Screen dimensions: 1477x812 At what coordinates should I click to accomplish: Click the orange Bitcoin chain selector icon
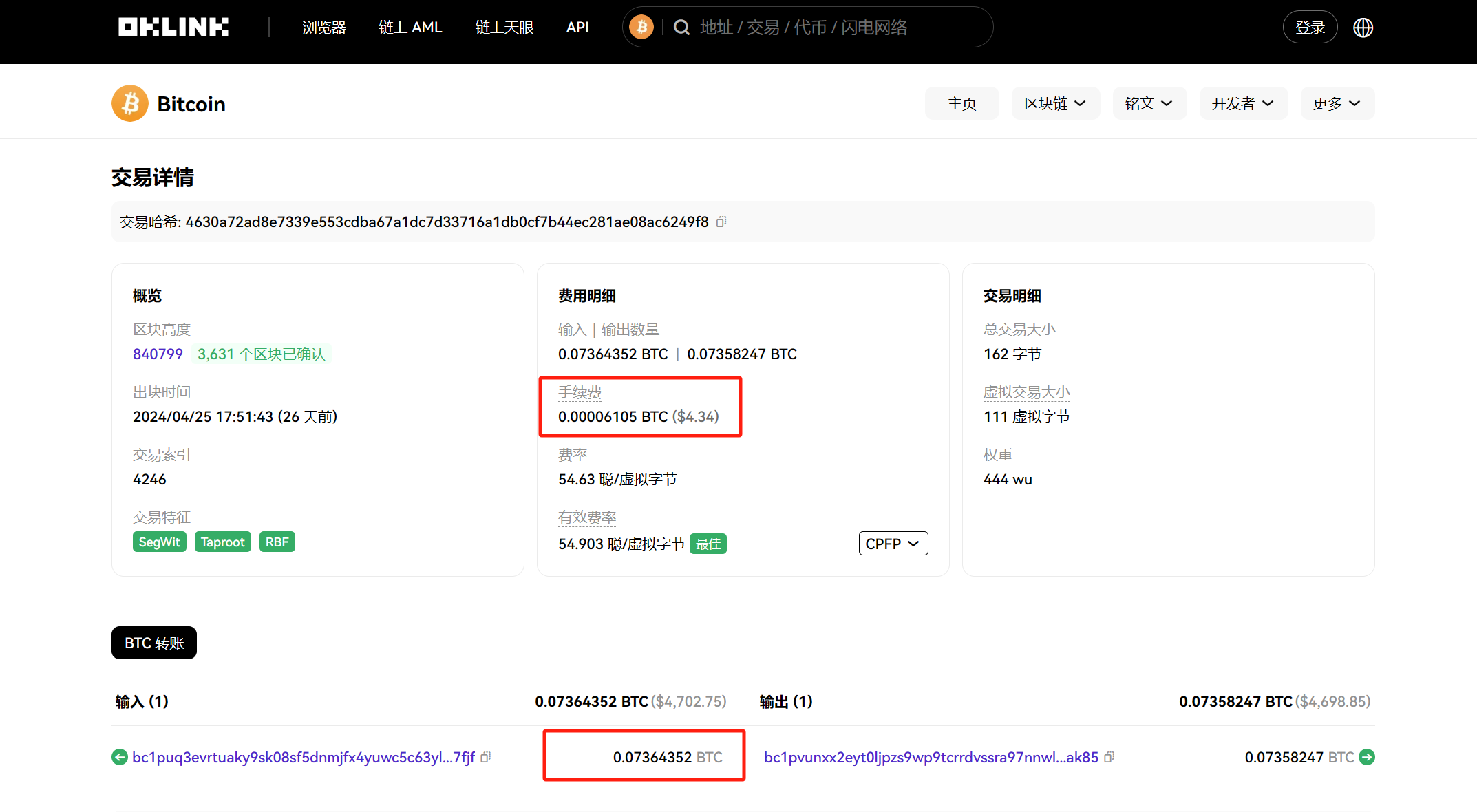point(641,27)
